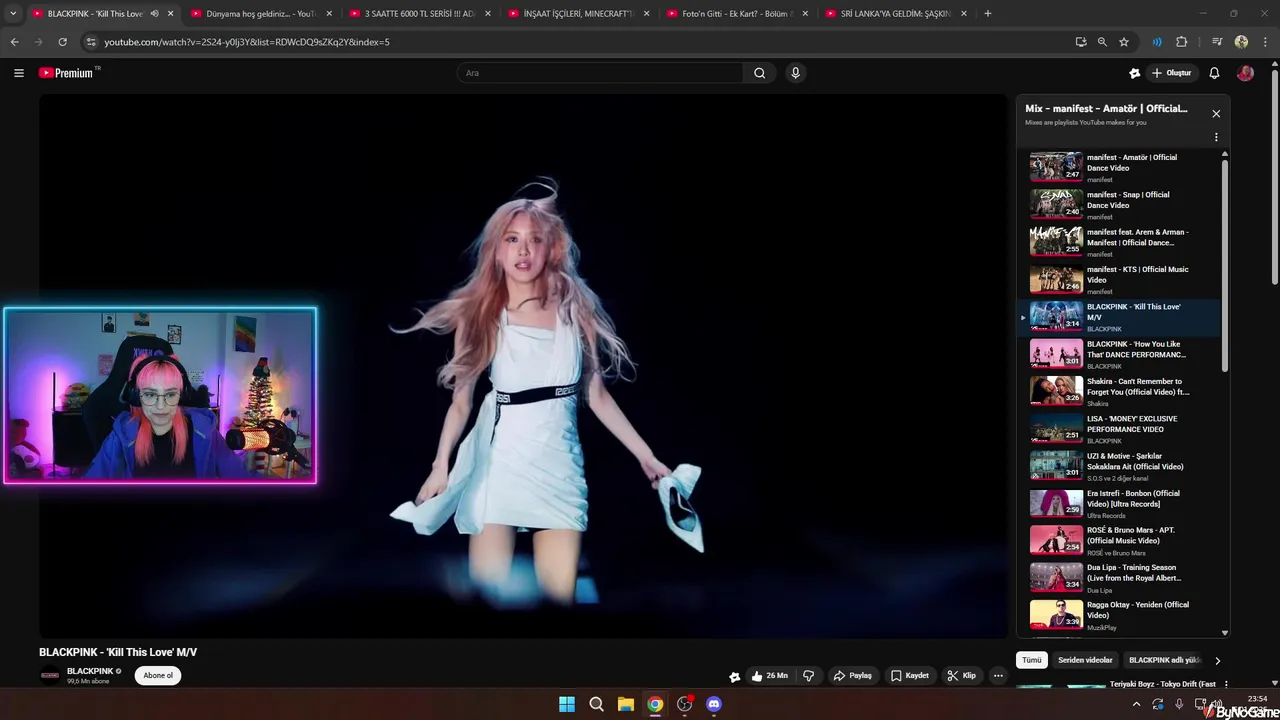Open OBS Studio from the taskbar

tap(684, 704)
